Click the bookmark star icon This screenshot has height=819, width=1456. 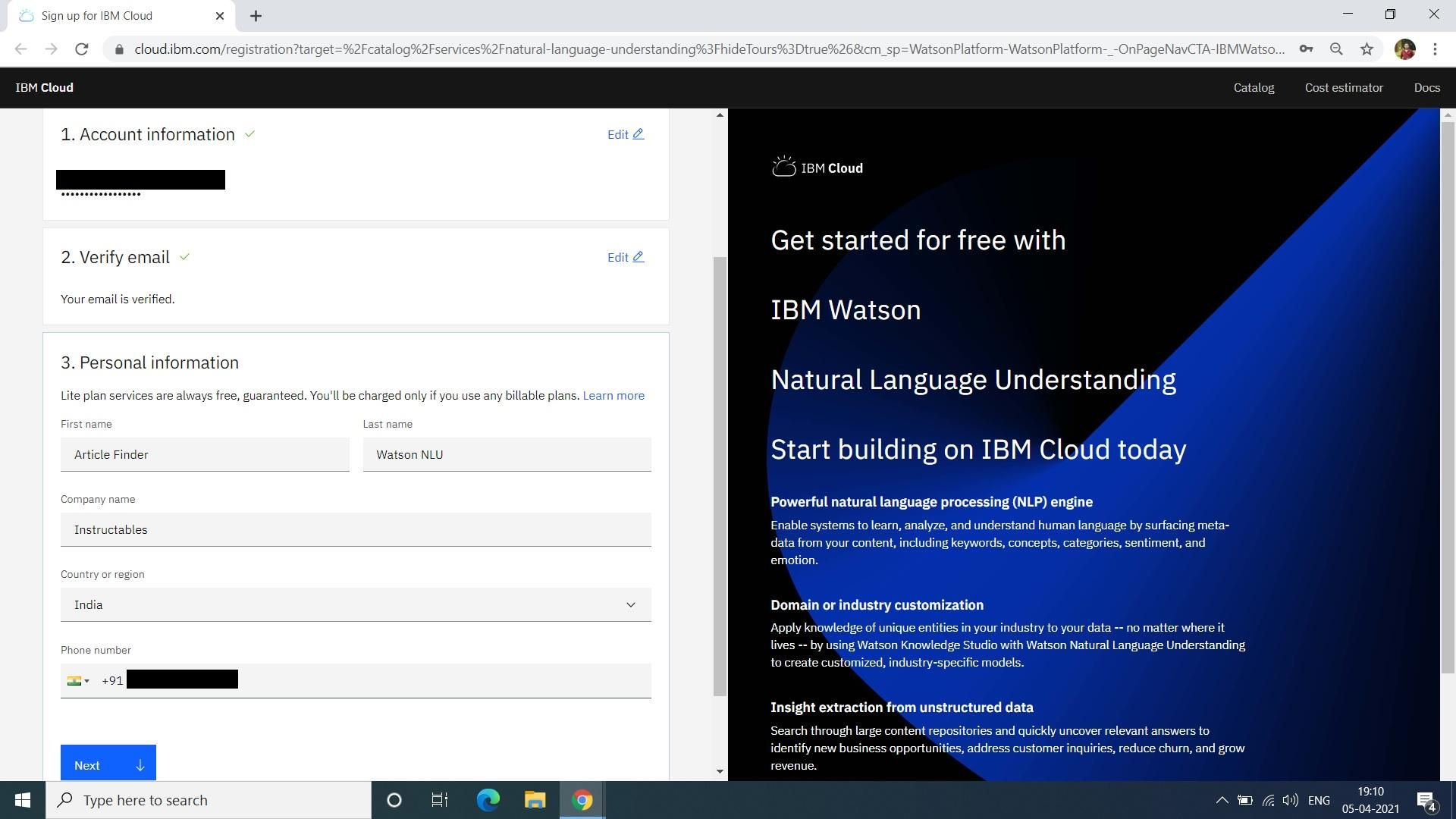coord(1367,49)
